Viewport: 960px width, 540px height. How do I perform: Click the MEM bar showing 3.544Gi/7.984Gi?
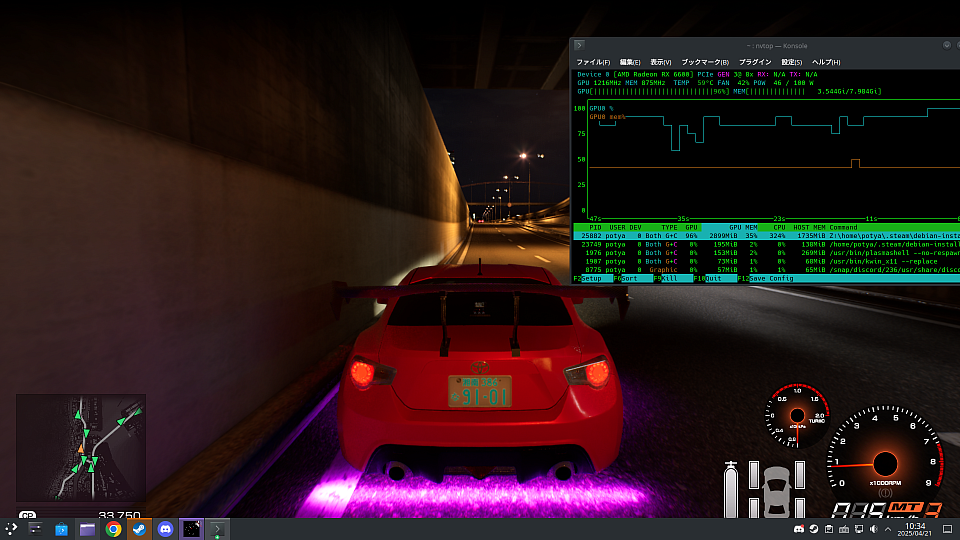click(808, 92)
